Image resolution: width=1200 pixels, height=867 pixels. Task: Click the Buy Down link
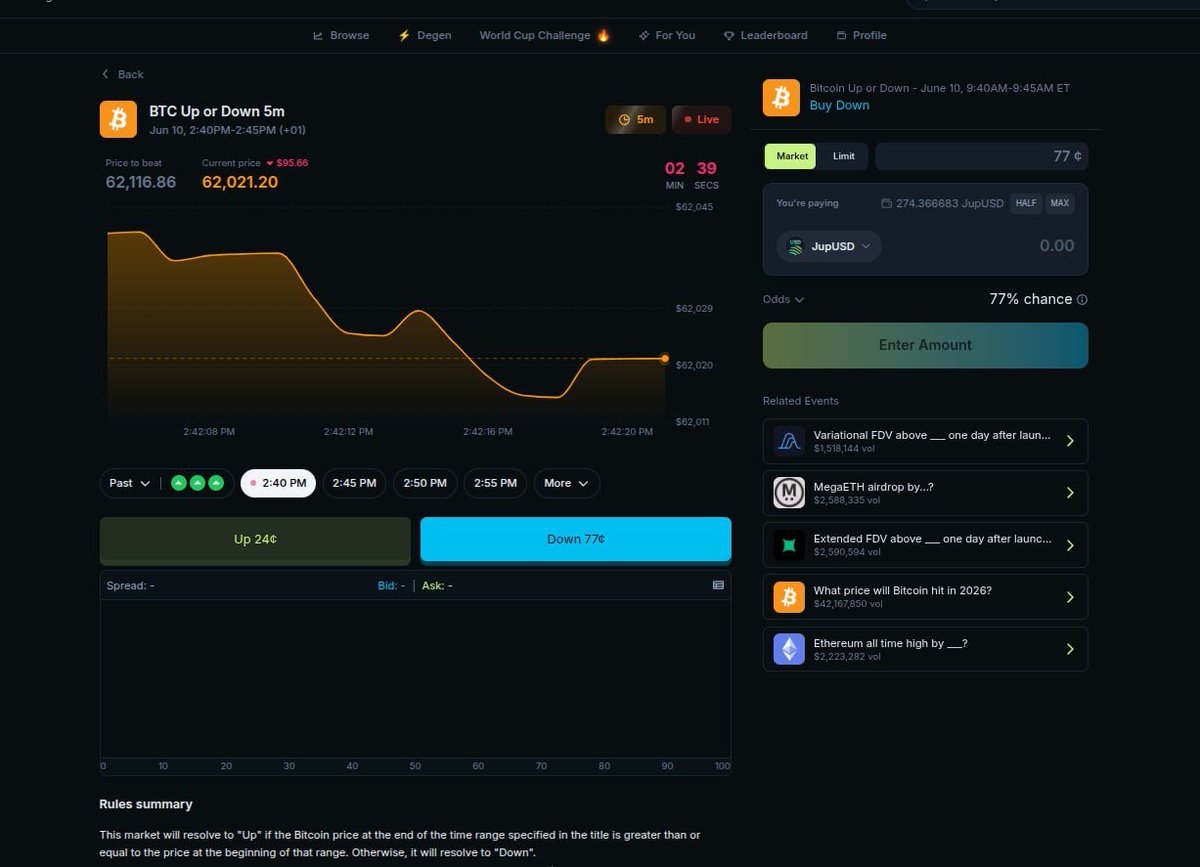pos(839,105)
